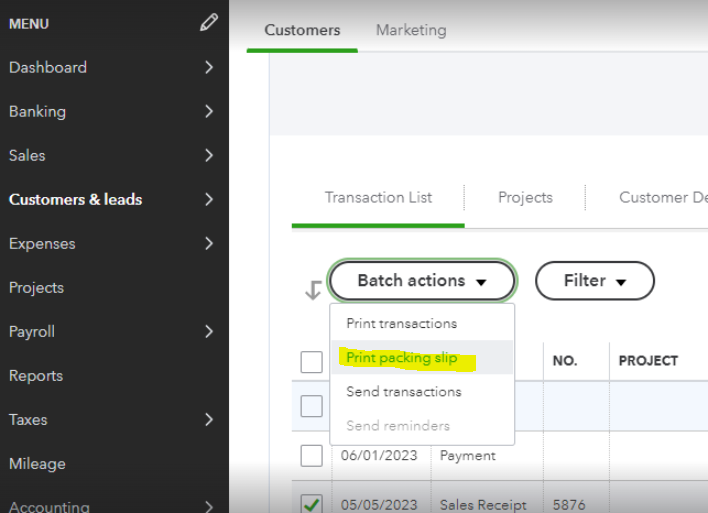
Task: Expand the Banking menu chevron
Action: tap(209, 111)
